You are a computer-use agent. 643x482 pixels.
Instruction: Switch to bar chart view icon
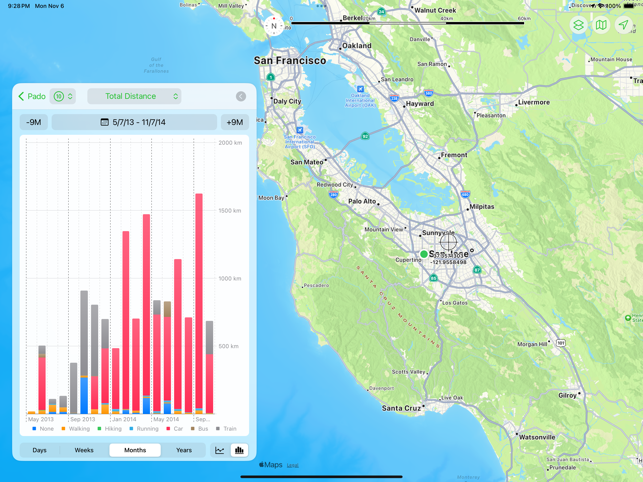239,450
